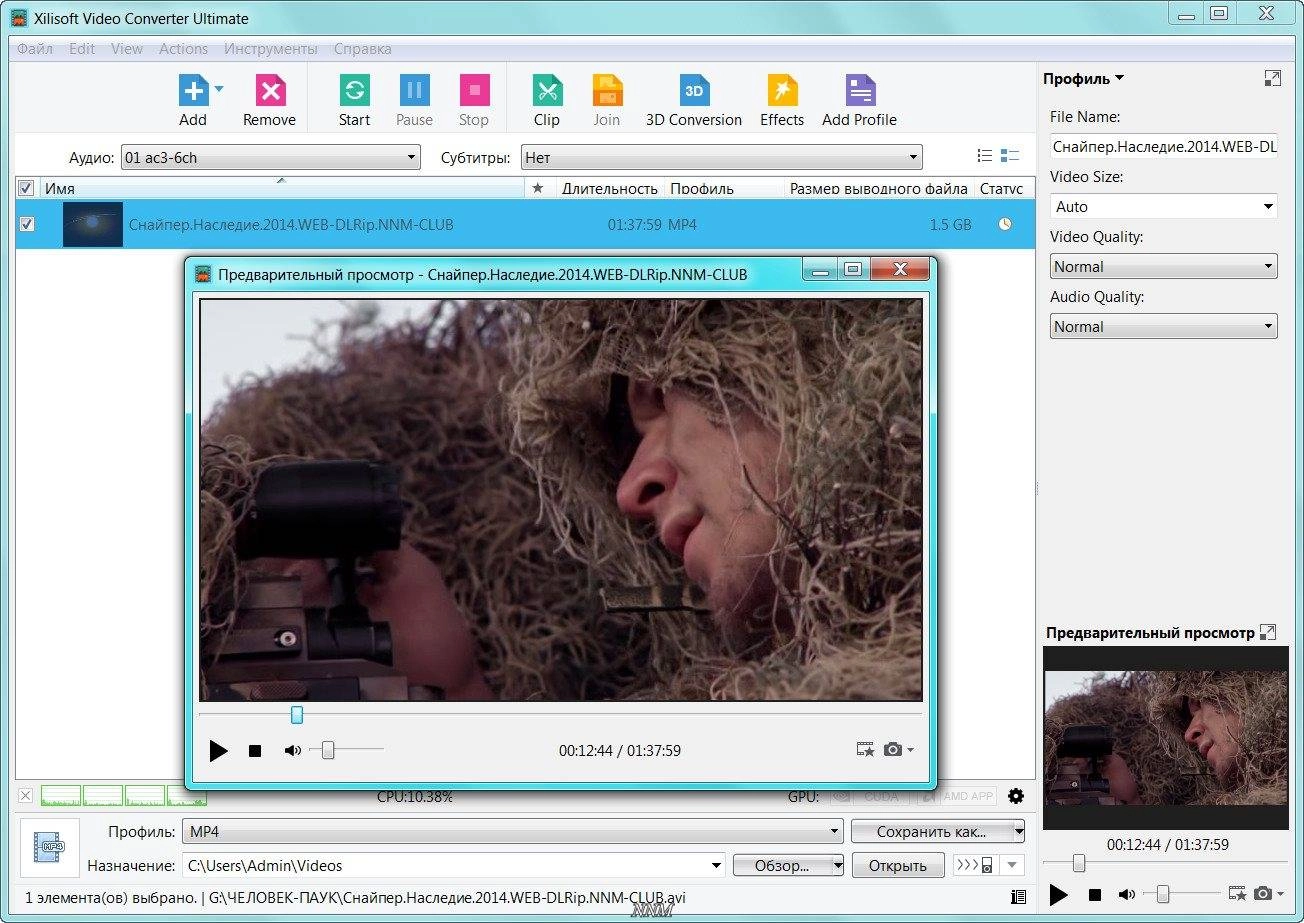
Task: Close the CPU graph panel with X
Action: [26, 796]
